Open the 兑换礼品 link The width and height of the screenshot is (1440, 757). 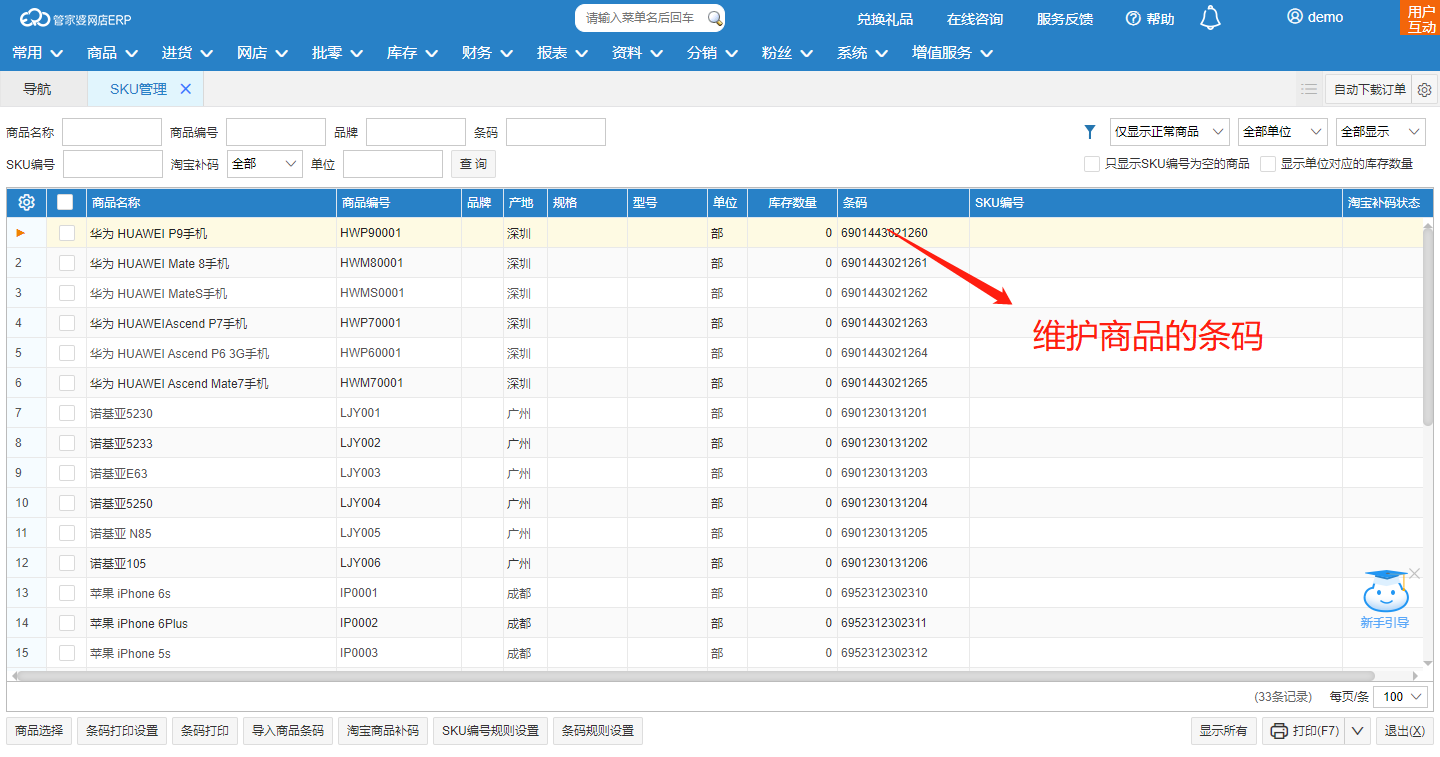click(x=885, y=19)
